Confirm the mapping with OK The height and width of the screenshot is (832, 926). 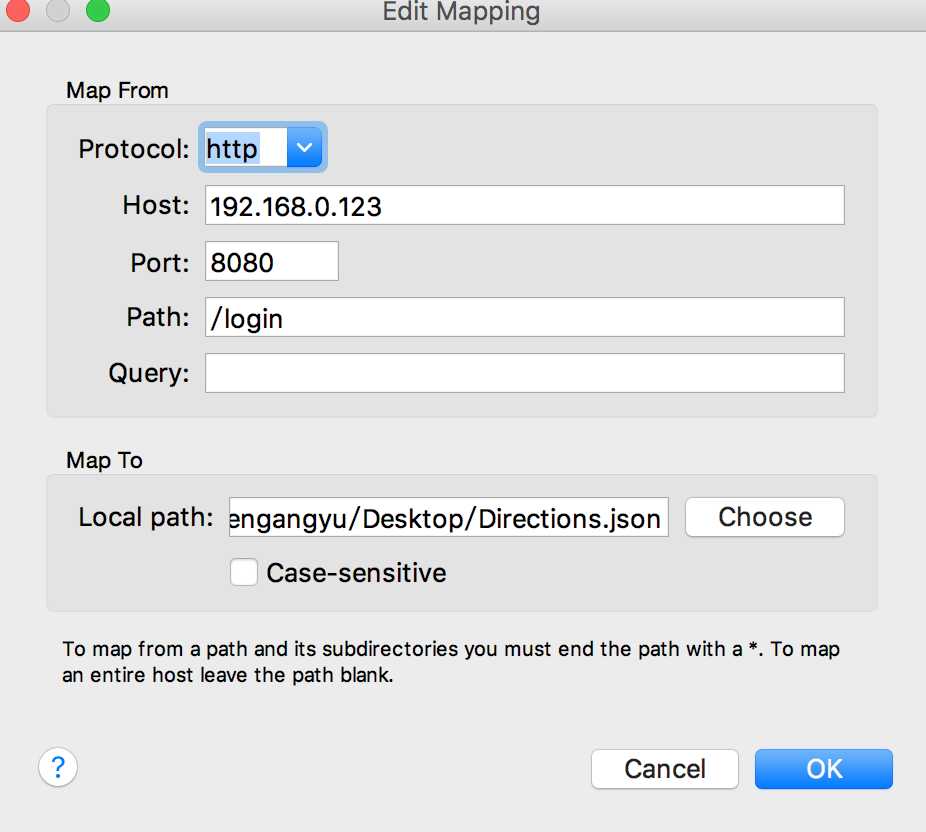pyautogui.click(x=824, y=769)
